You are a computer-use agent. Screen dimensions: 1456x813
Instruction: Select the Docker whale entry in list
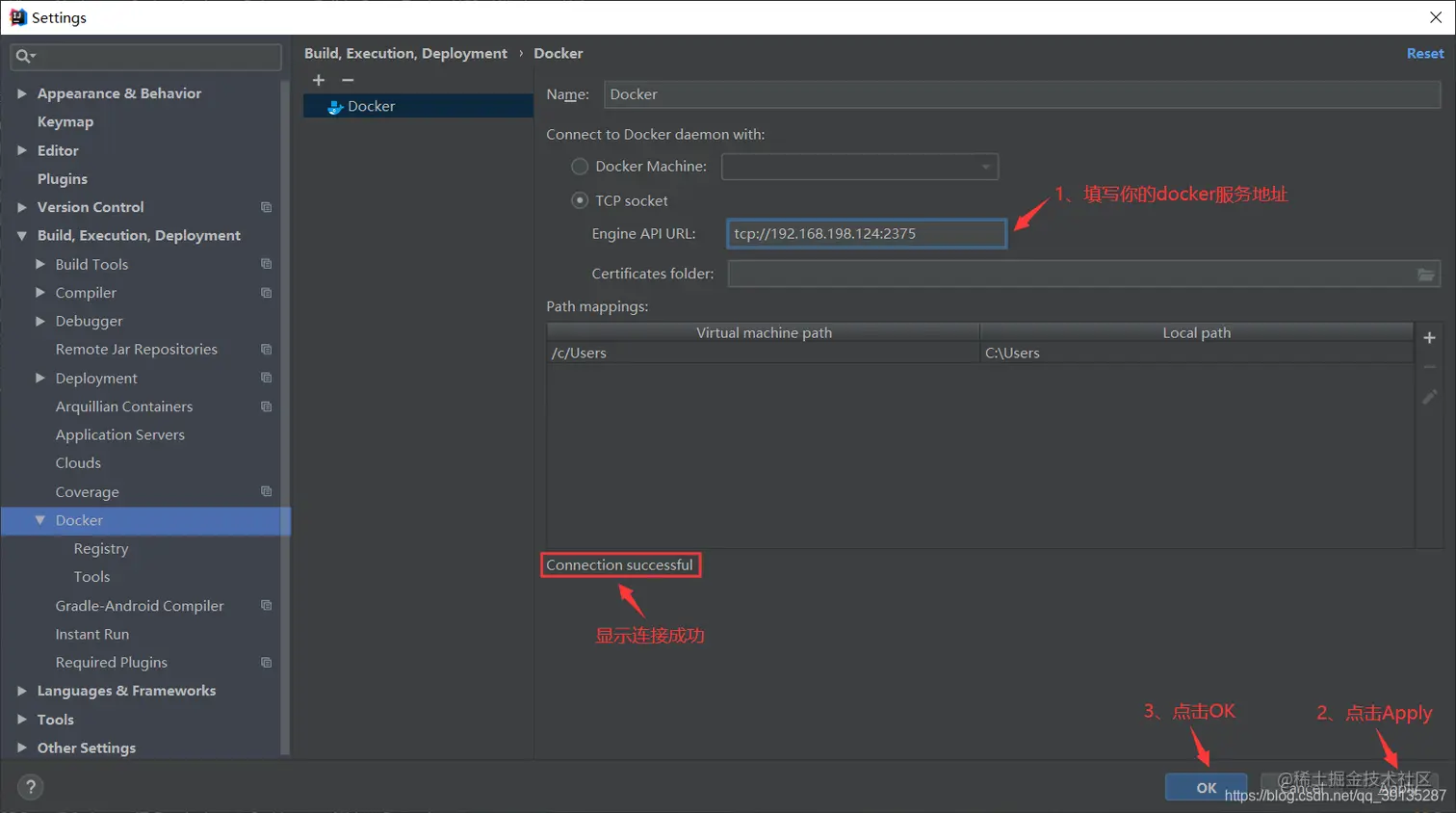click(x=418, y=106)
